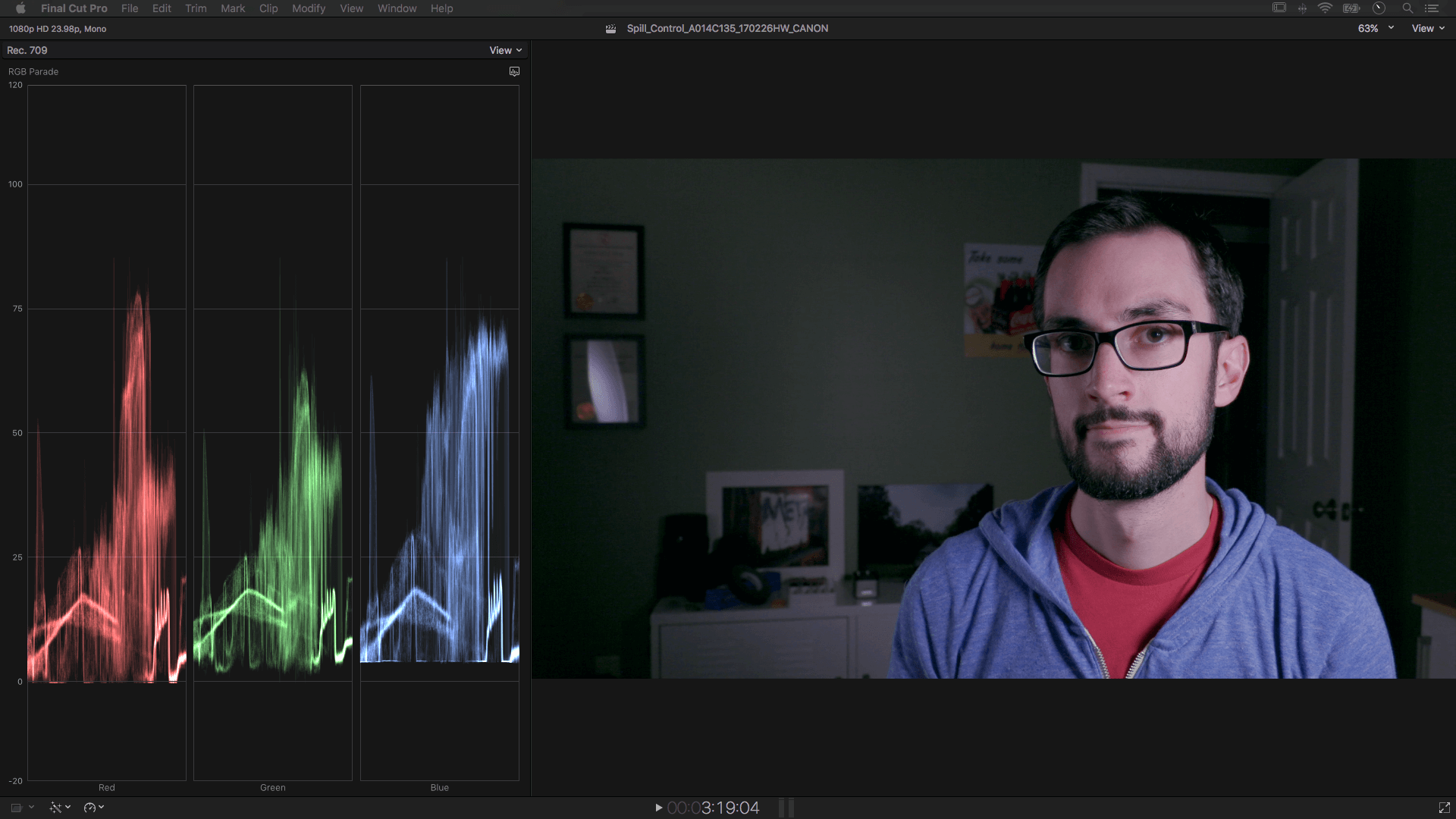Open the enhancements magic wand menu
This screenshot has height=819, width=1456.
(60, 808)
